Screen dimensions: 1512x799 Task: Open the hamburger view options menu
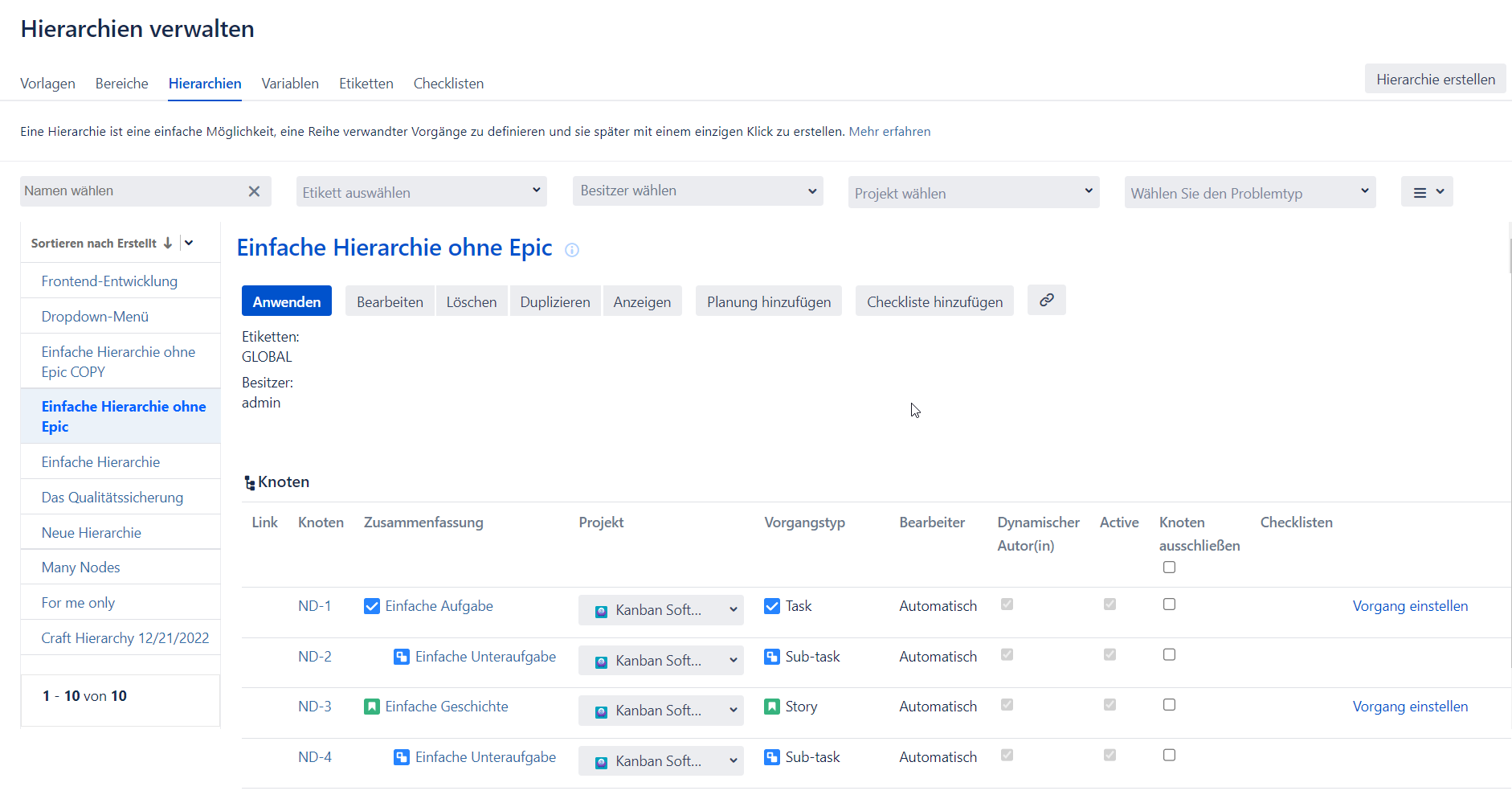1426,192
